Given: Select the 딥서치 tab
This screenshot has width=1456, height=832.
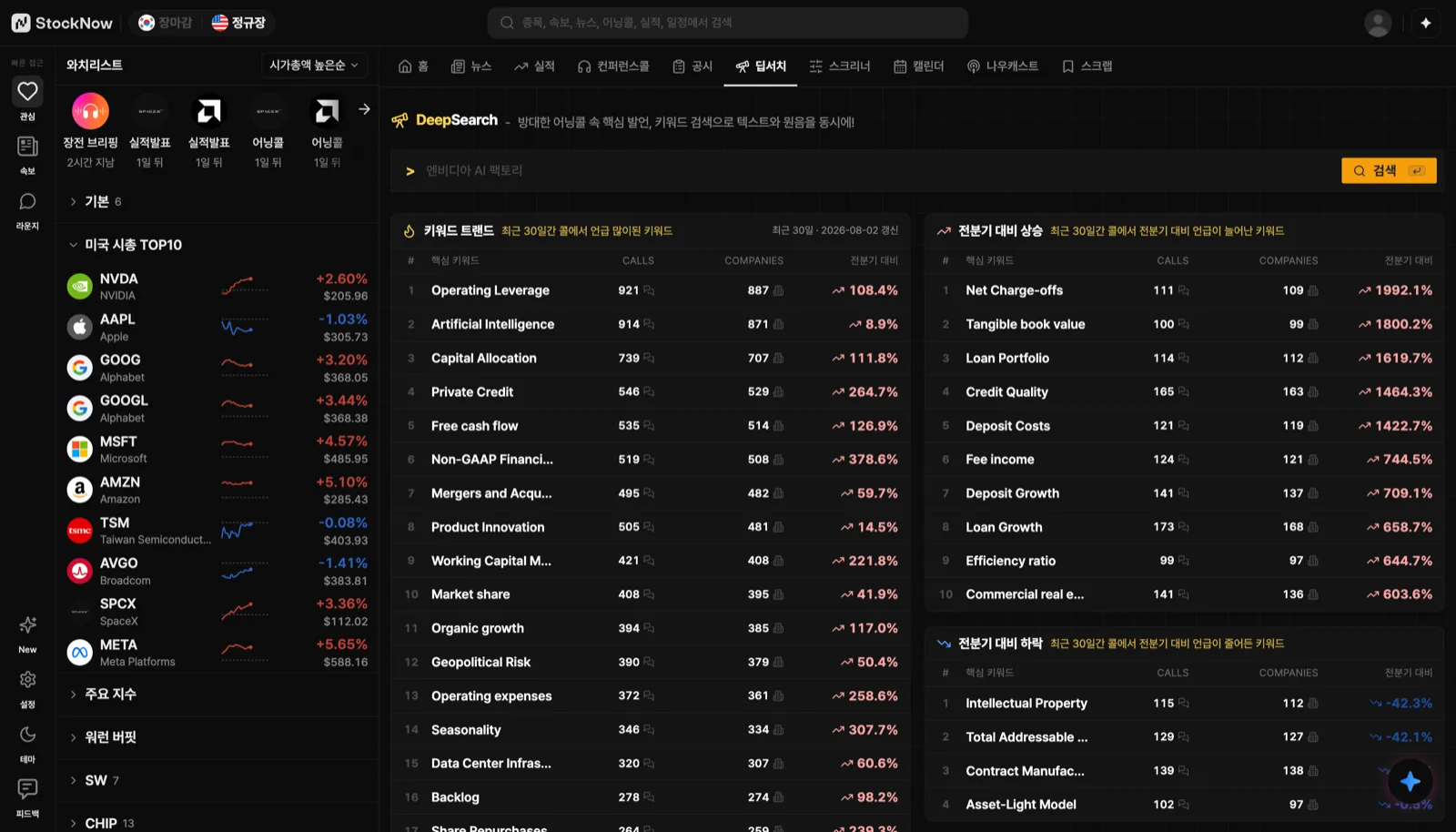Looking at the screenshot, I should point(761,66).
